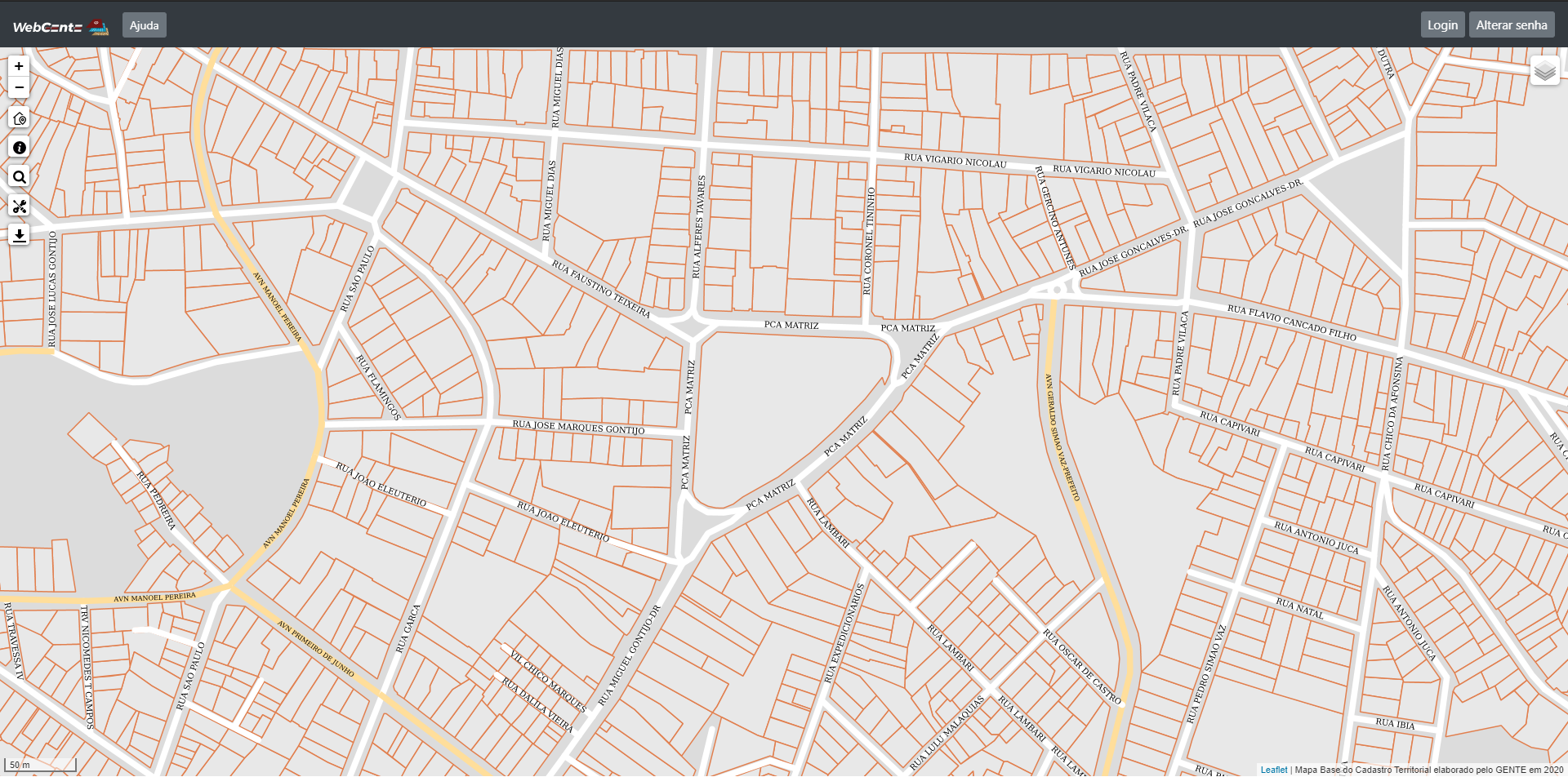
Task: Zoom out of the map
Action: tap(19, 87)
